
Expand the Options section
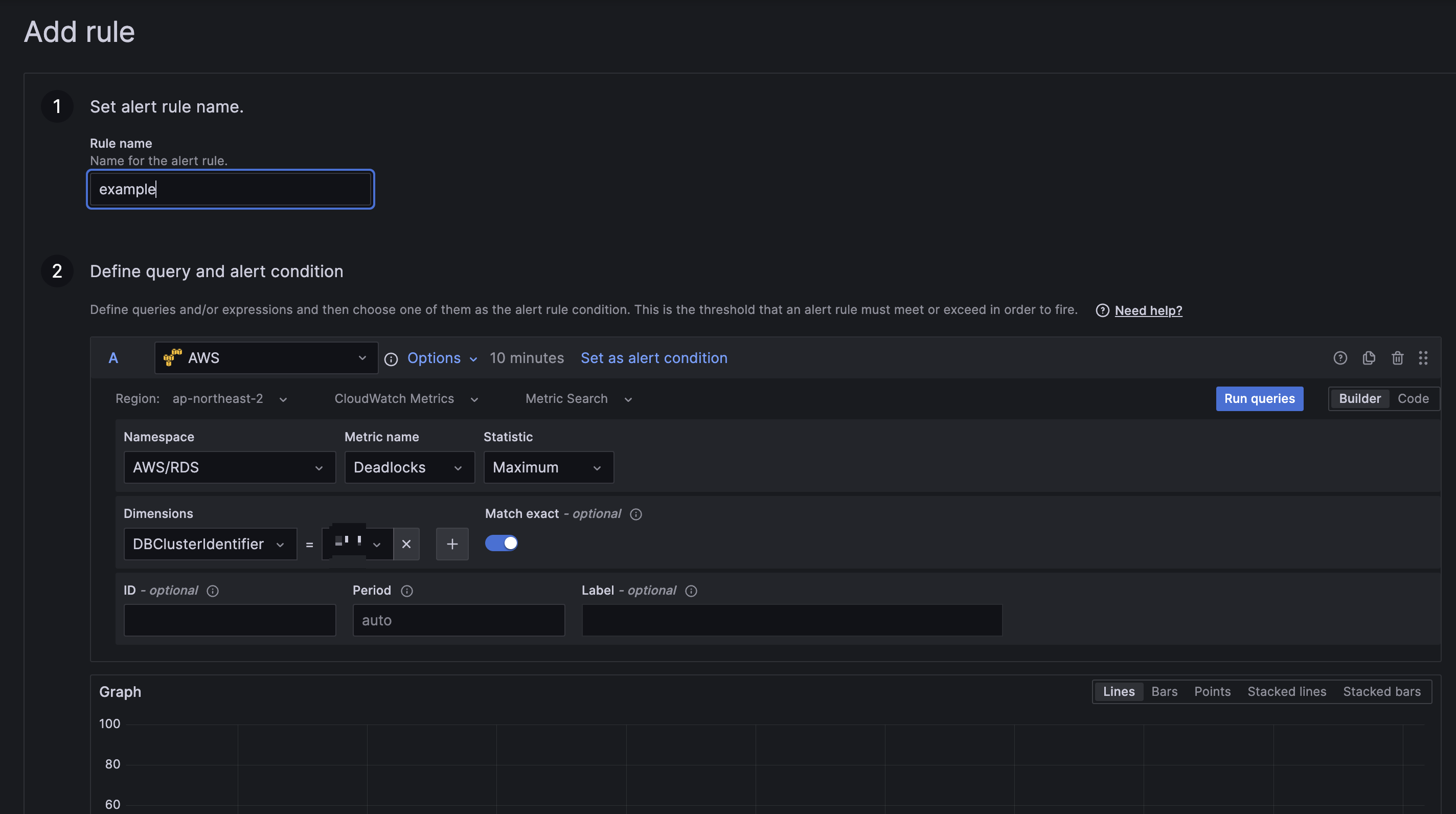pyautogui.click(x=442, y=358)
